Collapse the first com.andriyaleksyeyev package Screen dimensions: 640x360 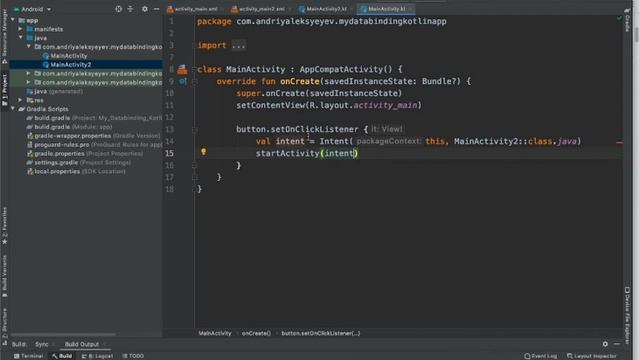(29, 47)
